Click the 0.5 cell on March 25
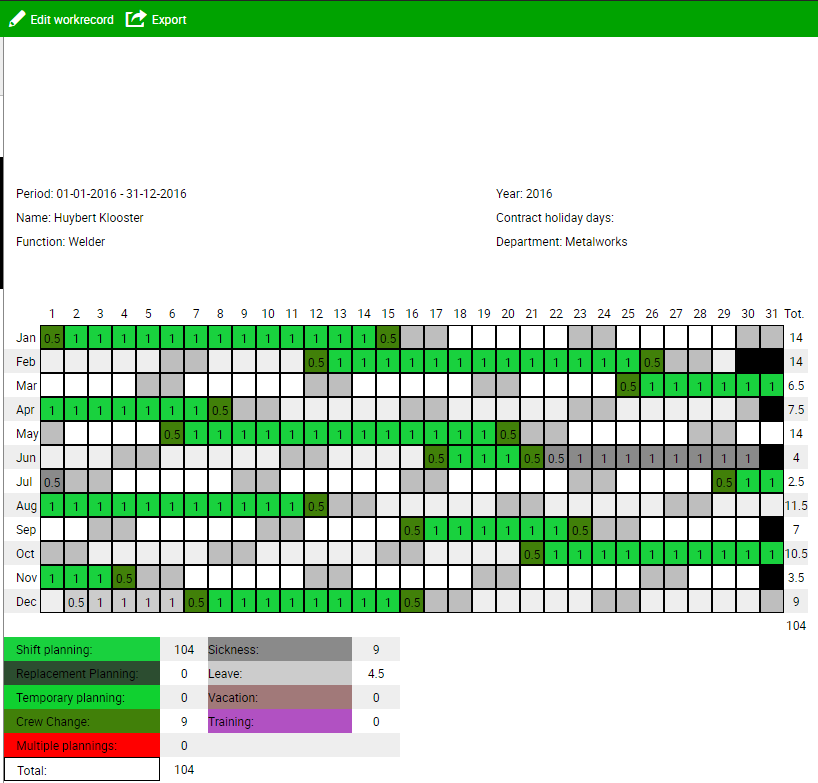Image resolution: width=818 pixels, height=783 pixels. pyautogui.click(x=628, y=386)
